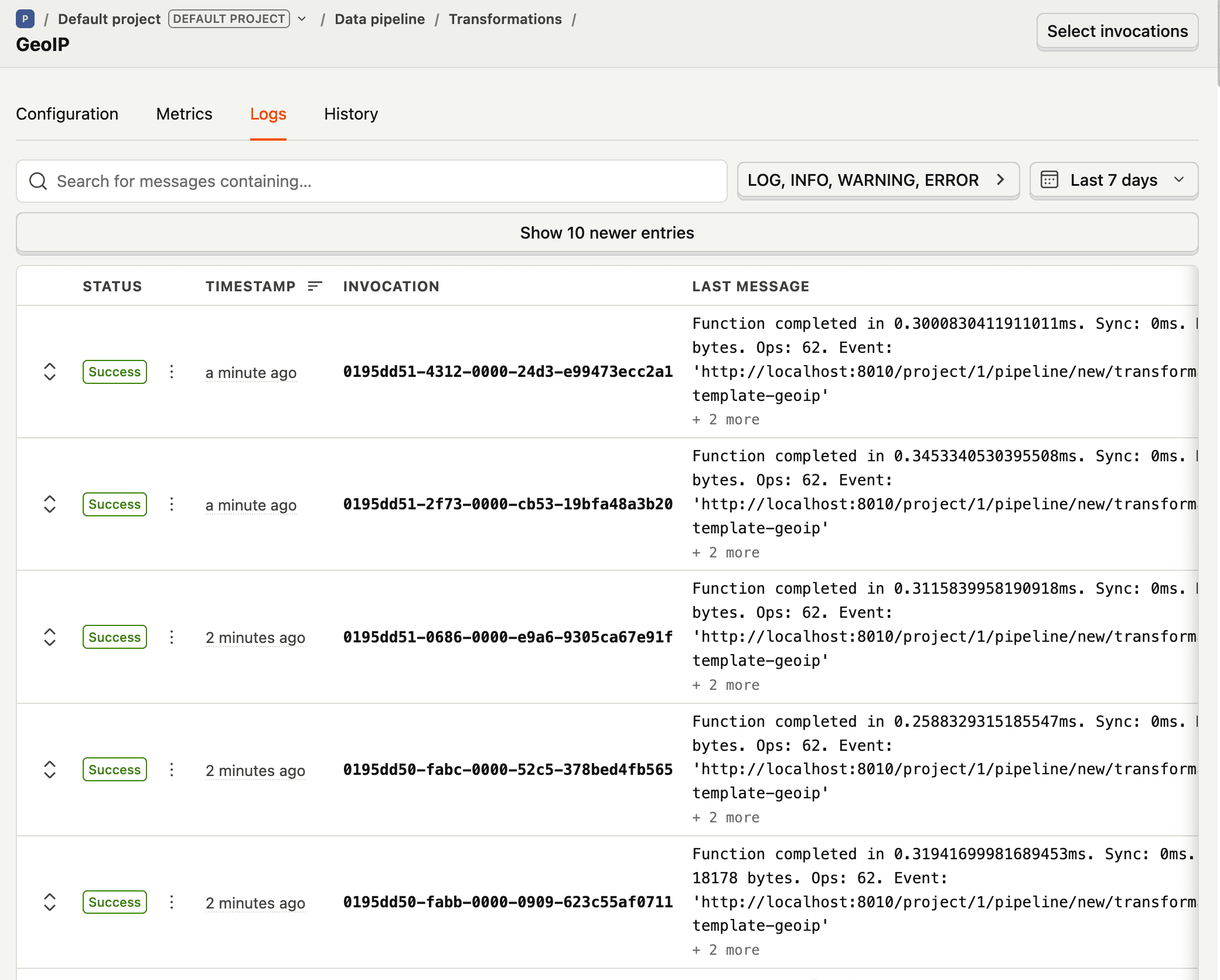Click Success badge for invocation ending e99473ecc2a1
Viewport: 1220px width, 980px height.
[x=115, y=372]
